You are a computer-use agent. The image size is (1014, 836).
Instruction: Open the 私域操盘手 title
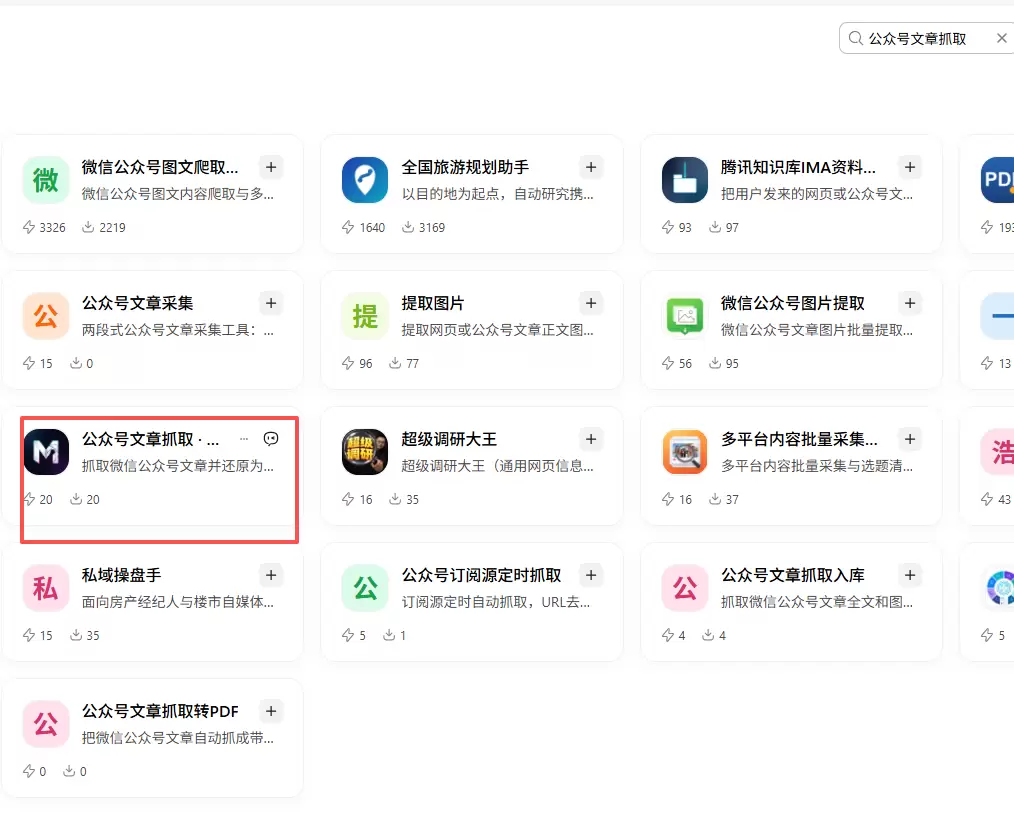122,575
